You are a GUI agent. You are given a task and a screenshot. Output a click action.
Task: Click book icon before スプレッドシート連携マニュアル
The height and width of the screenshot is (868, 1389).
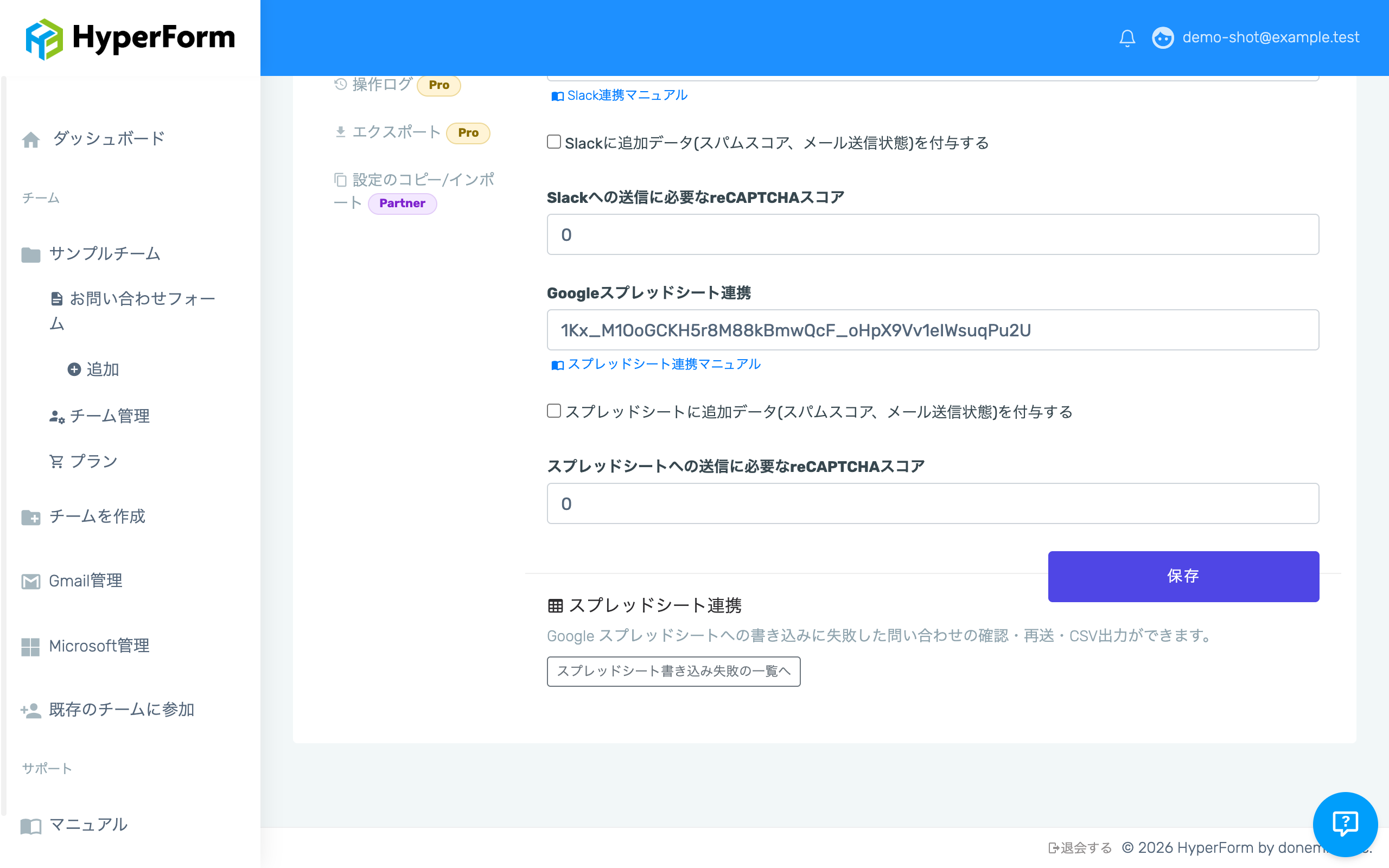(x=557, y=365)
